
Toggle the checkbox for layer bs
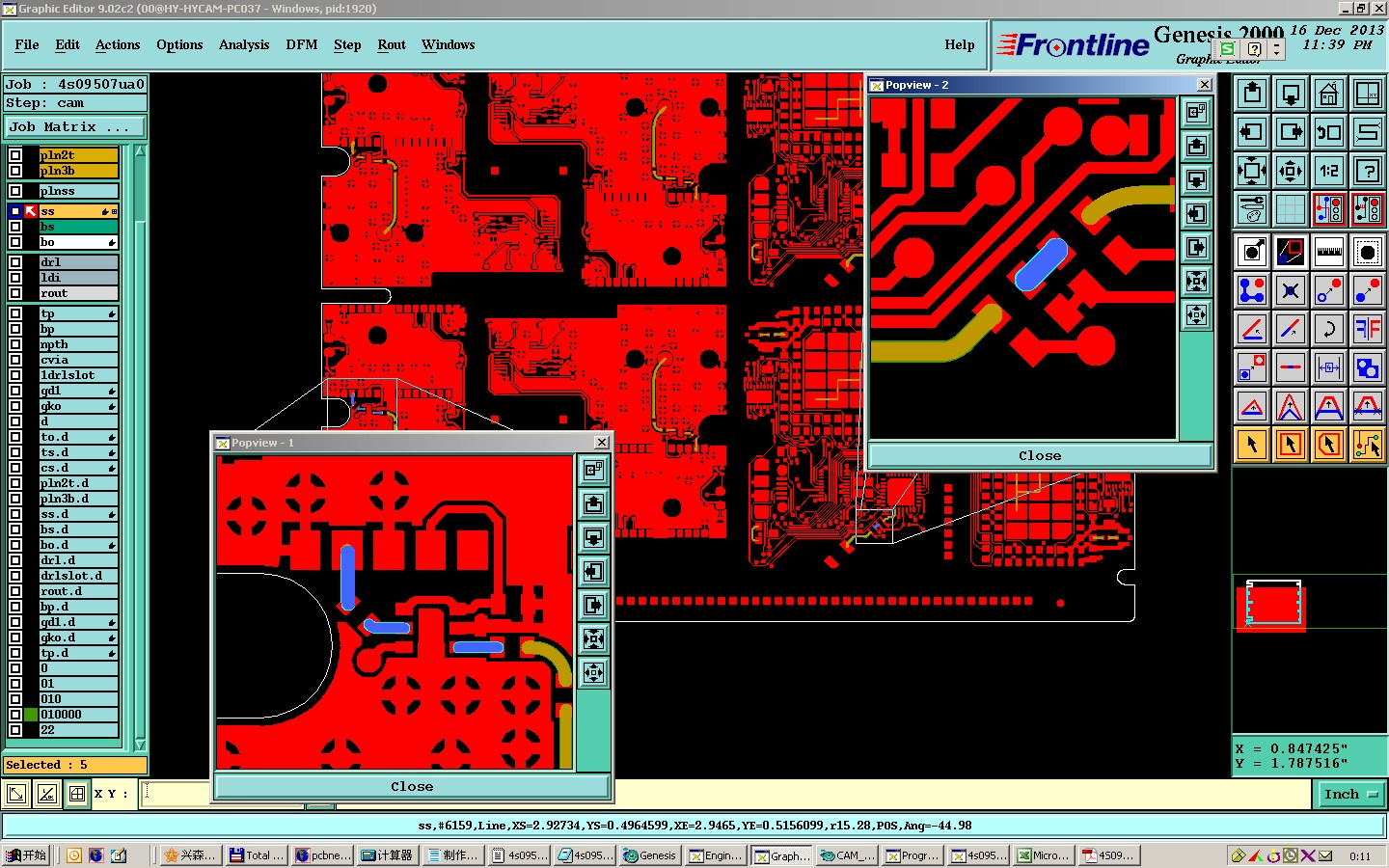tap(15, 227)
